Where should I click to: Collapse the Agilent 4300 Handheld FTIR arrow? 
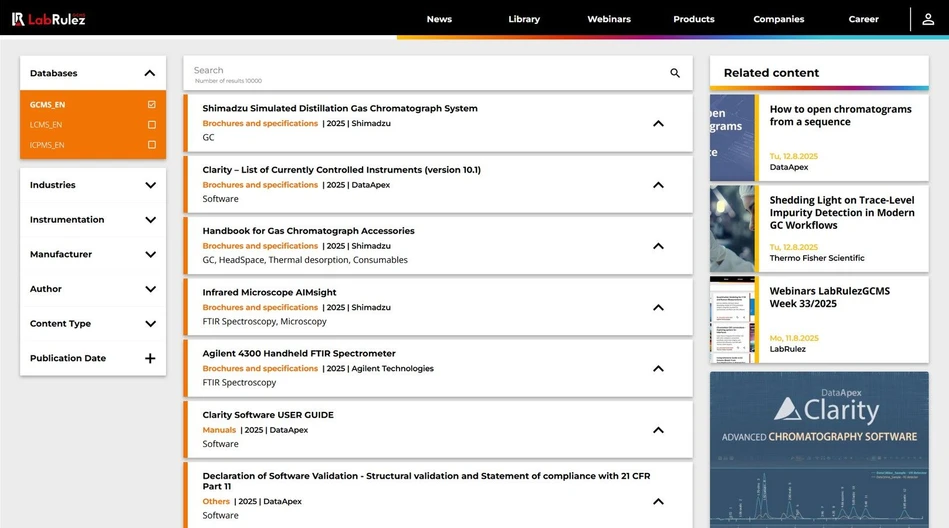[x=658, y=369]
